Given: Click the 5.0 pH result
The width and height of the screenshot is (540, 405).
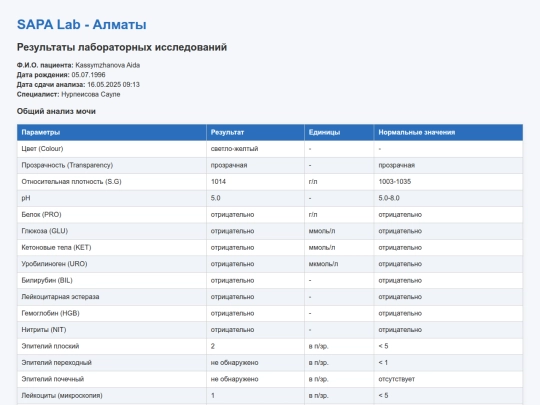Looking at the screenshot, I should pos(216,198).
